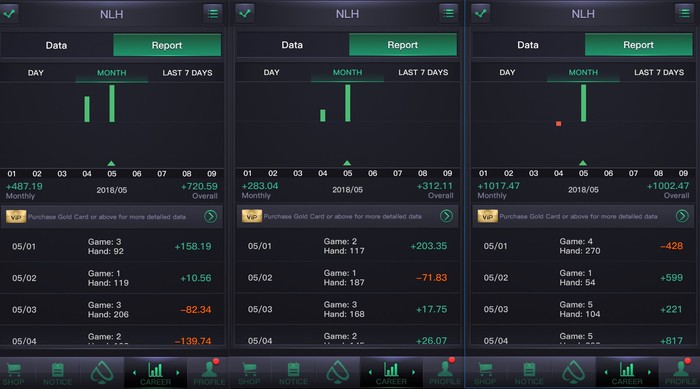This screenshot has width=700, height=389.
Task: Tap the month triangle marker in middle chart
Action: [347, 163]
